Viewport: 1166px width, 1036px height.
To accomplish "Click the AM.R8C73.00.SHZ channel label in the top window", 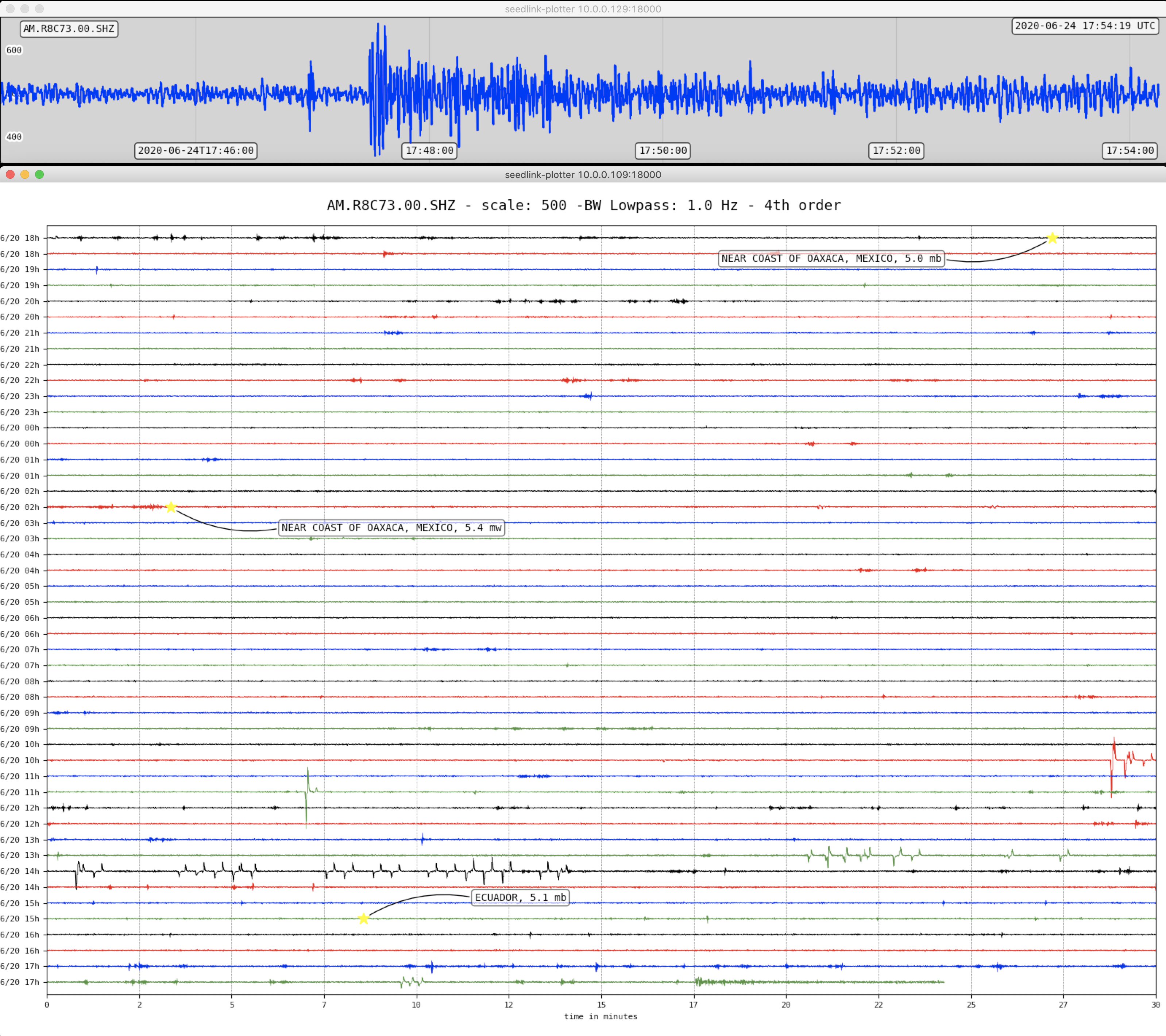I will 69,28.
